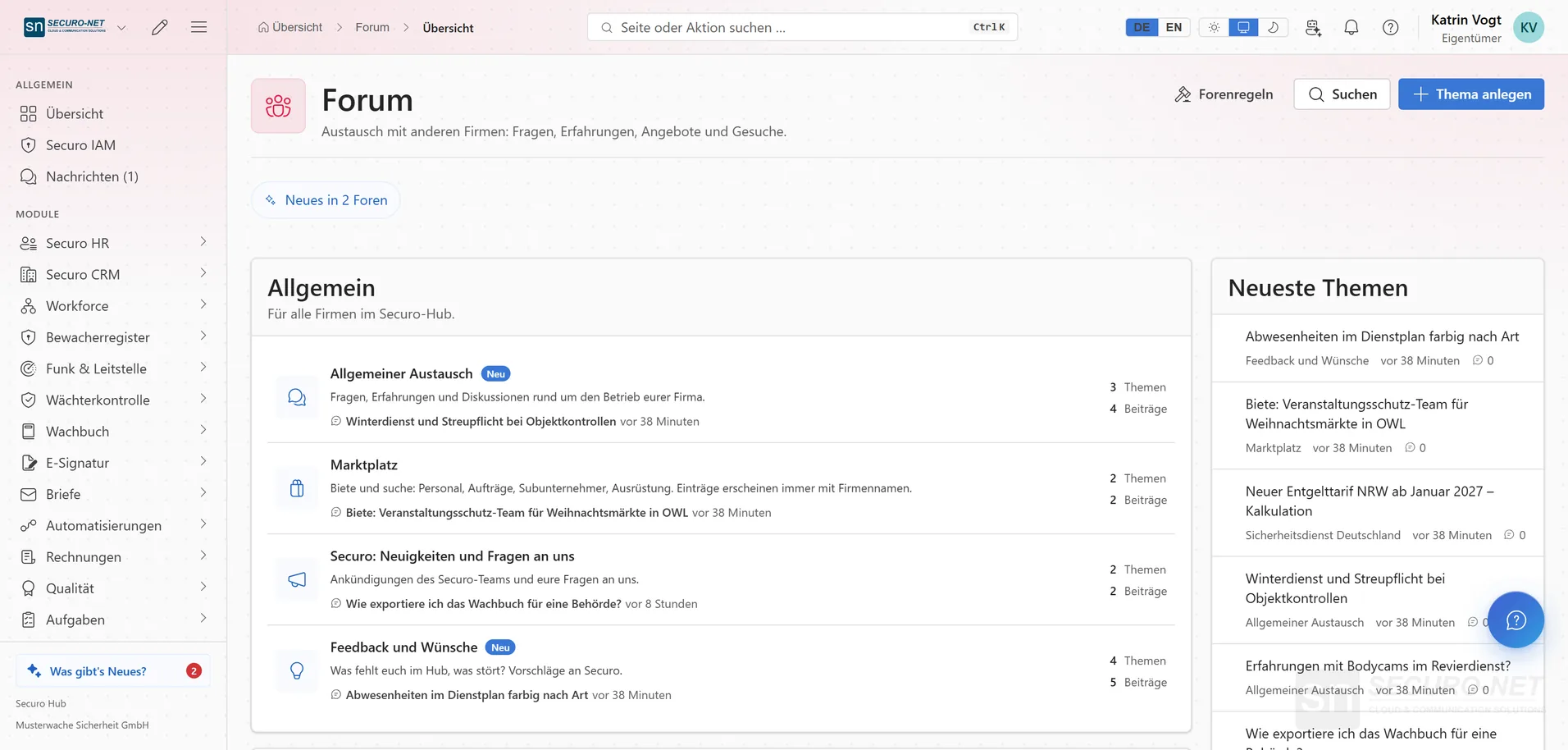1568x750 pixels.
Task: Click the Thema anlegen button
Action: pos(1471,94)
